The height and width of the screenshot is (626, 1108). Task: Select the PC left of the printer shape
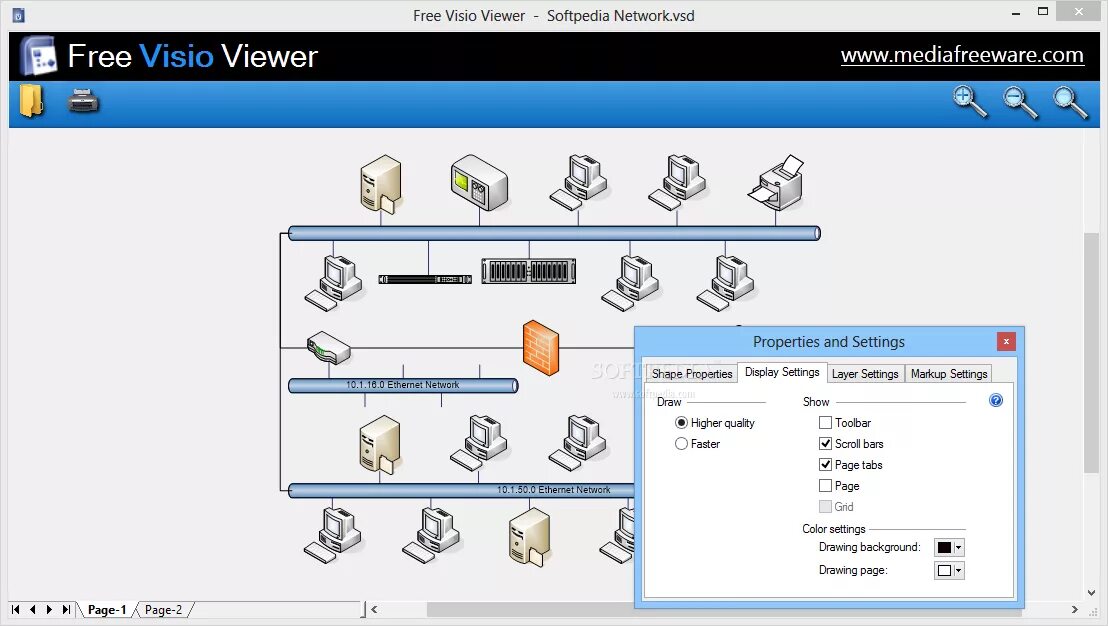point(677,182)
